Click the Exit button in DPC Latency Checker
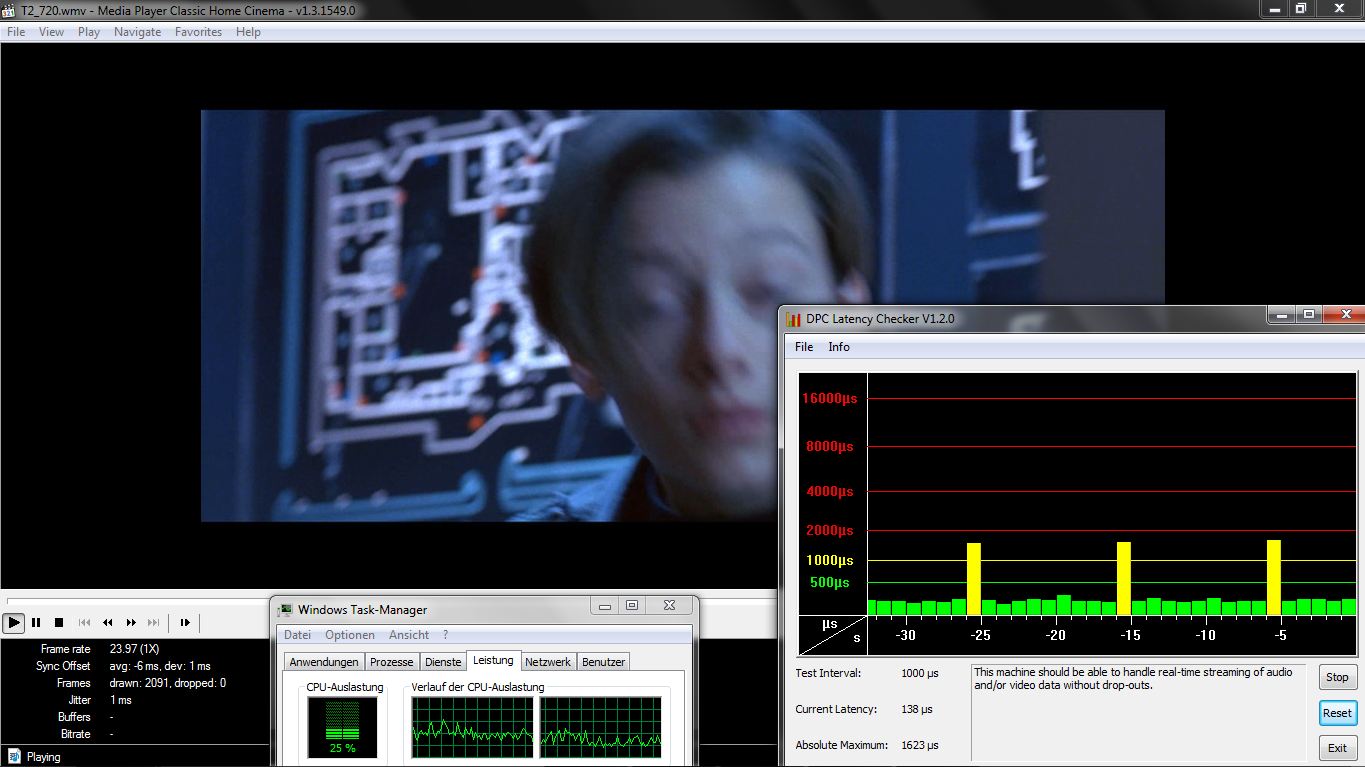This screenshot has height=767, width=1365. pos(1337,748)
